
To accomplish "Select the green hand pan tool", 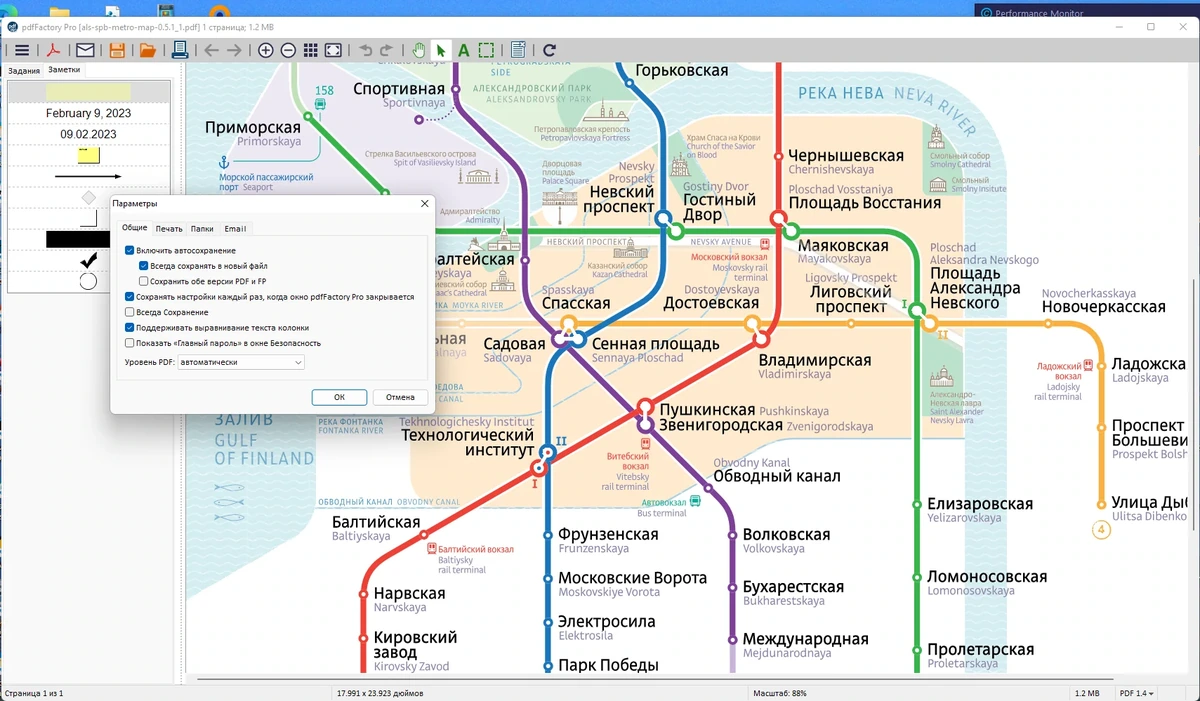I will pyautogui.click(x=419, y=50).
